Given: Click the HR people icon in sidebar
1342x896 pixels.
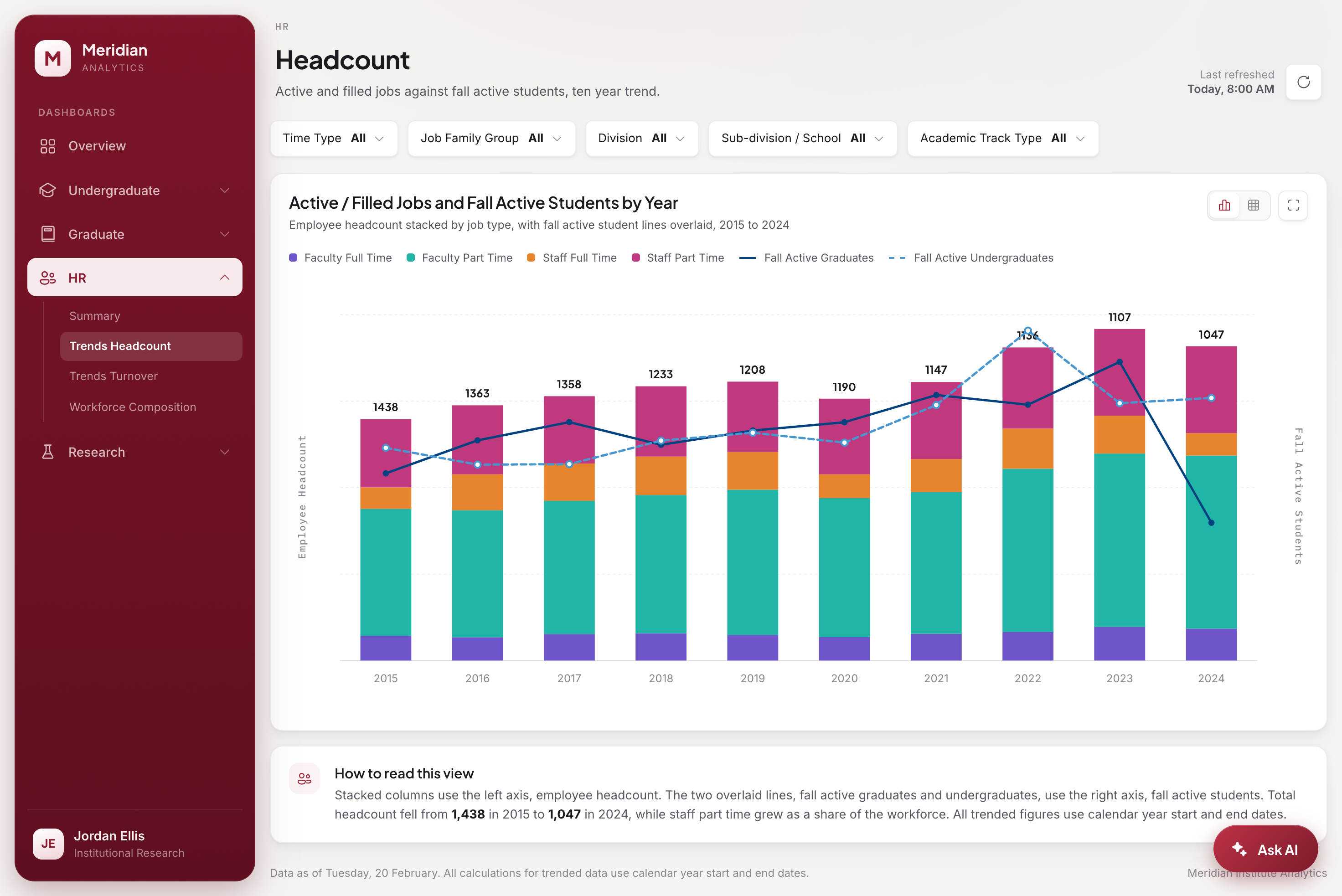Looking at the screenshot, I should pos(48,278).
